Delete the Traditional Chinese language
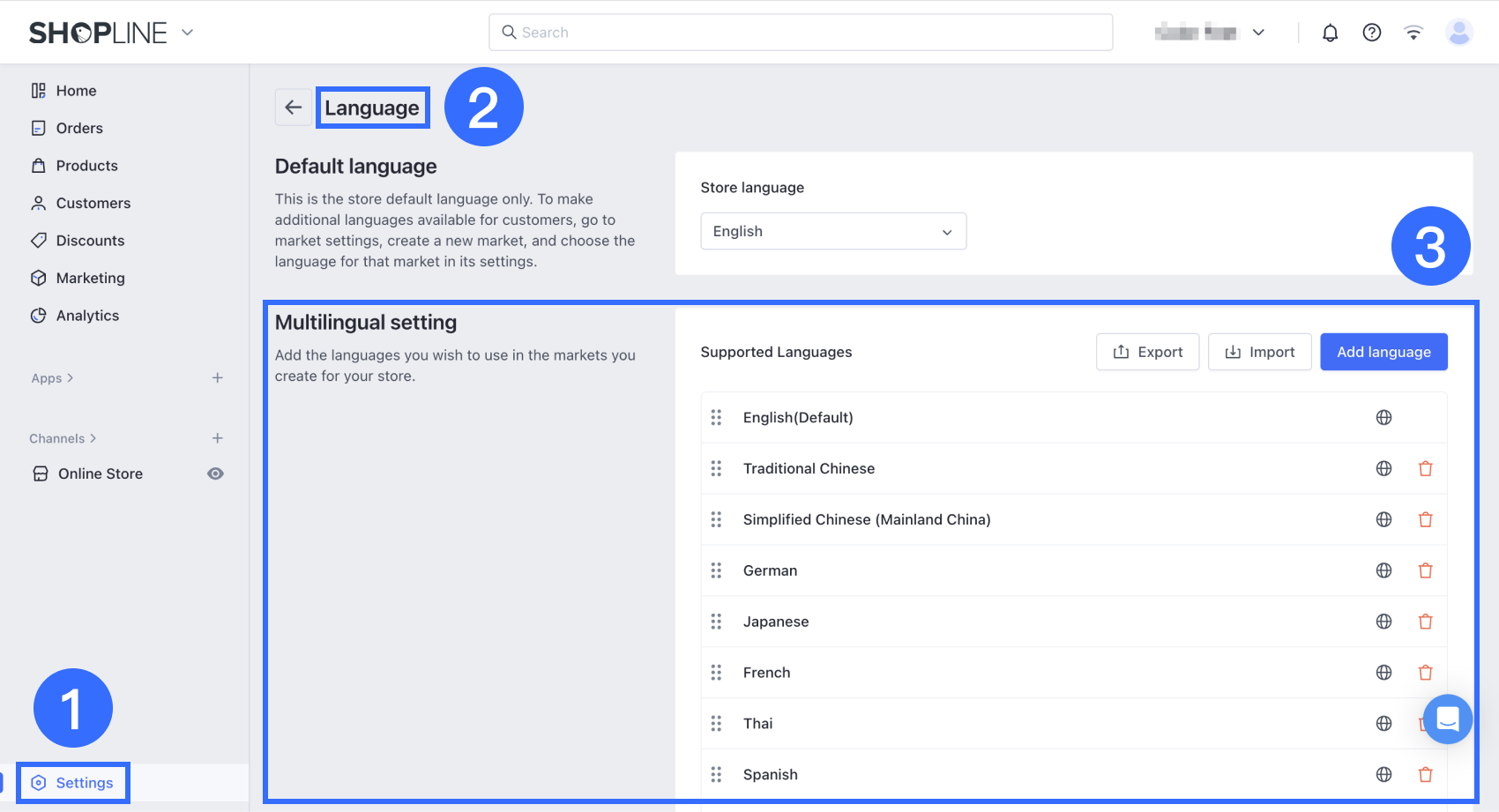This screenshot has height=812, width=1499. coord(1426,469)
